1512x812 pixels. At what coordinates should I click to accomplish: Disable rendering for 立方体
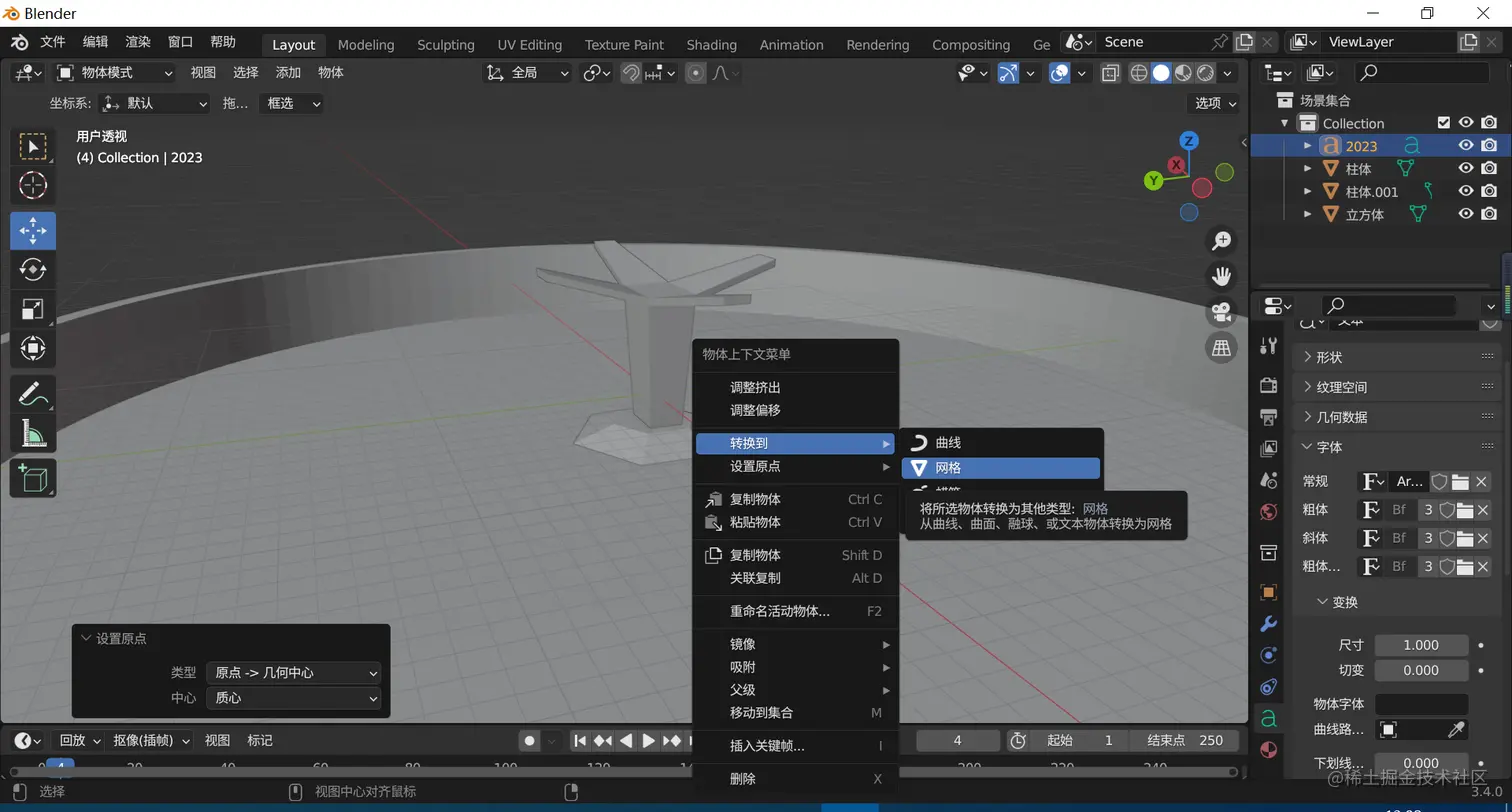1489,215
